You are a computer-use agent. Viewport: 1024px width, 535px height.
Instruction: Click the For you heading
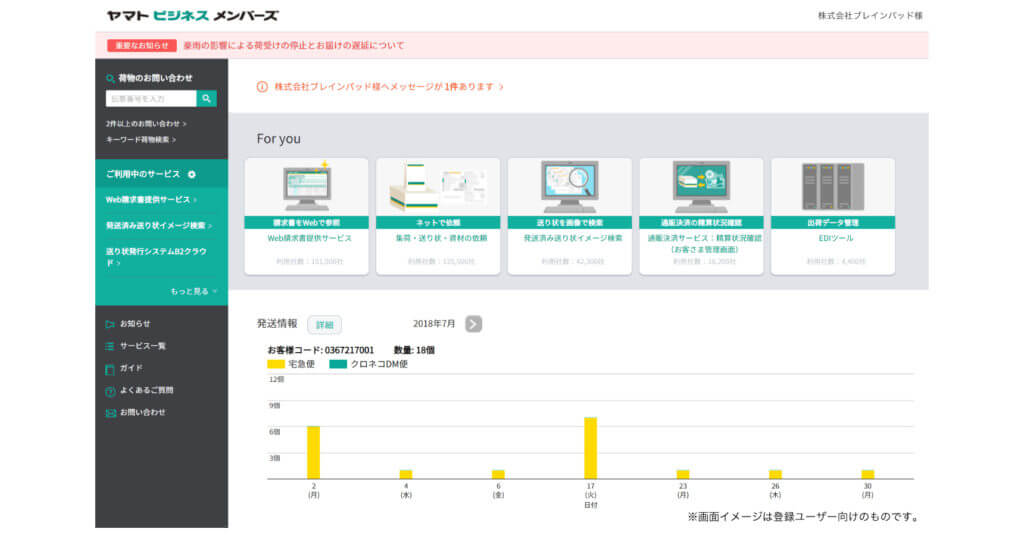pos(279,138)
